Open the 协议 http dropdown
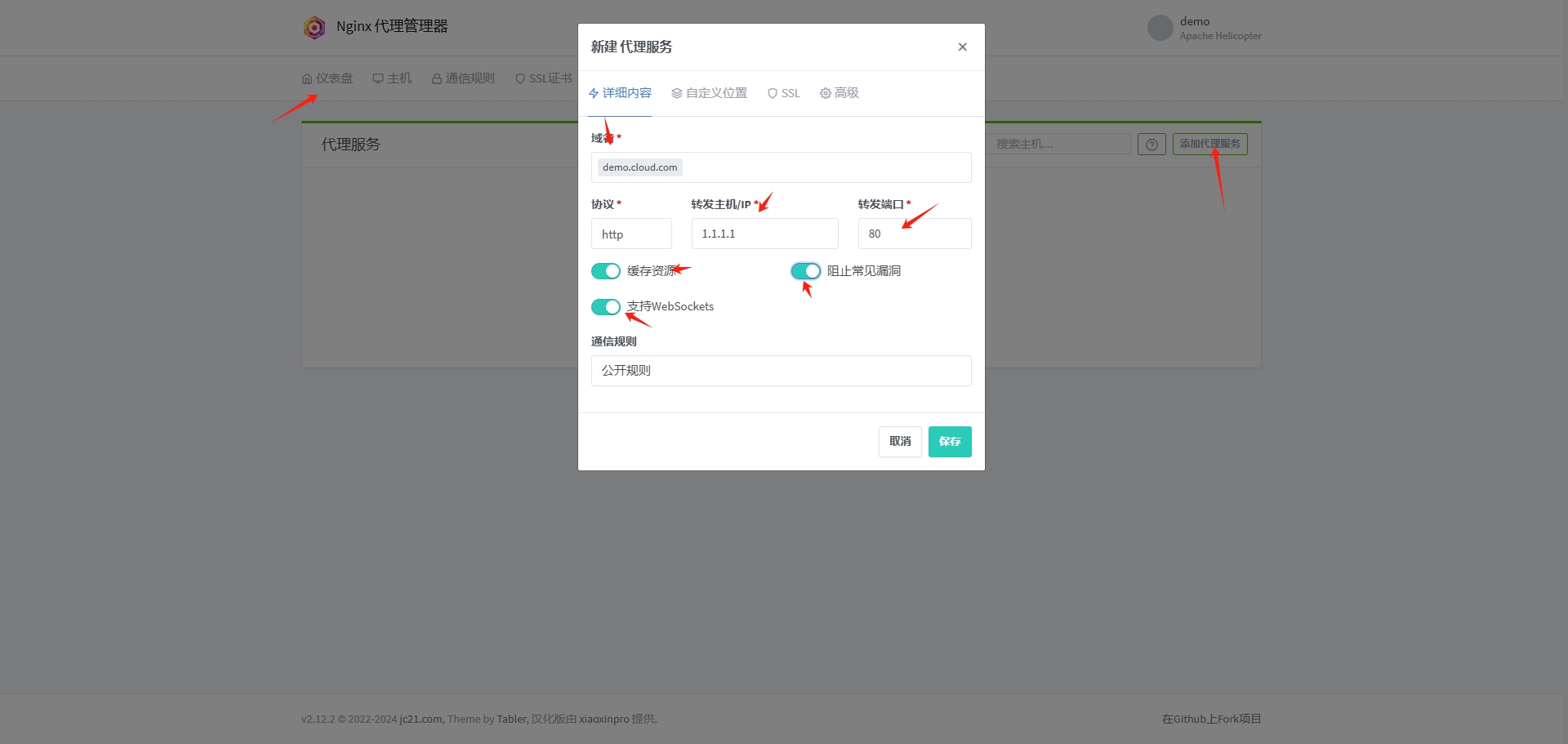 click(631, 234)
